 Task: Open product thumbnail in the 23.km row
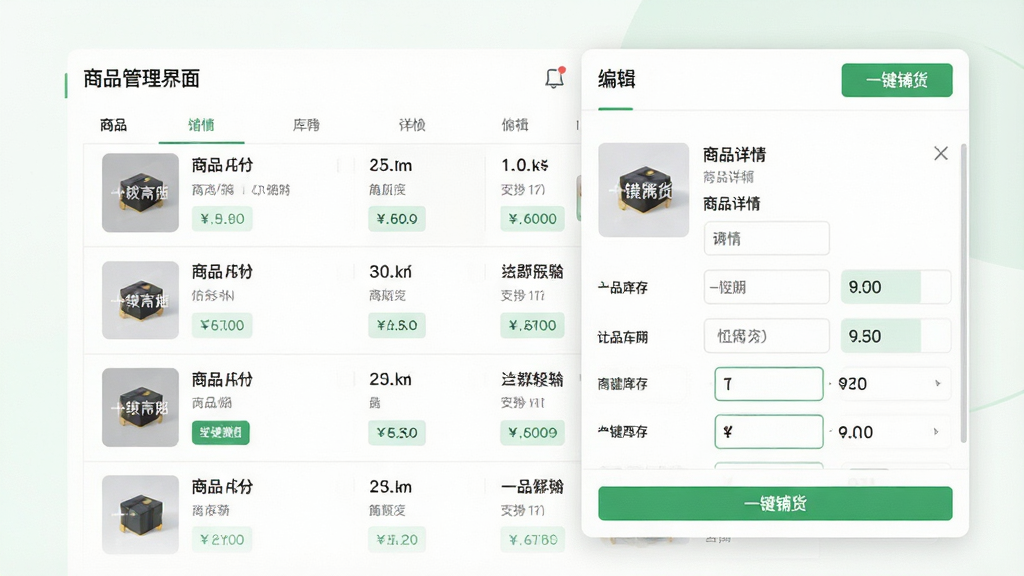pos(140,515)
